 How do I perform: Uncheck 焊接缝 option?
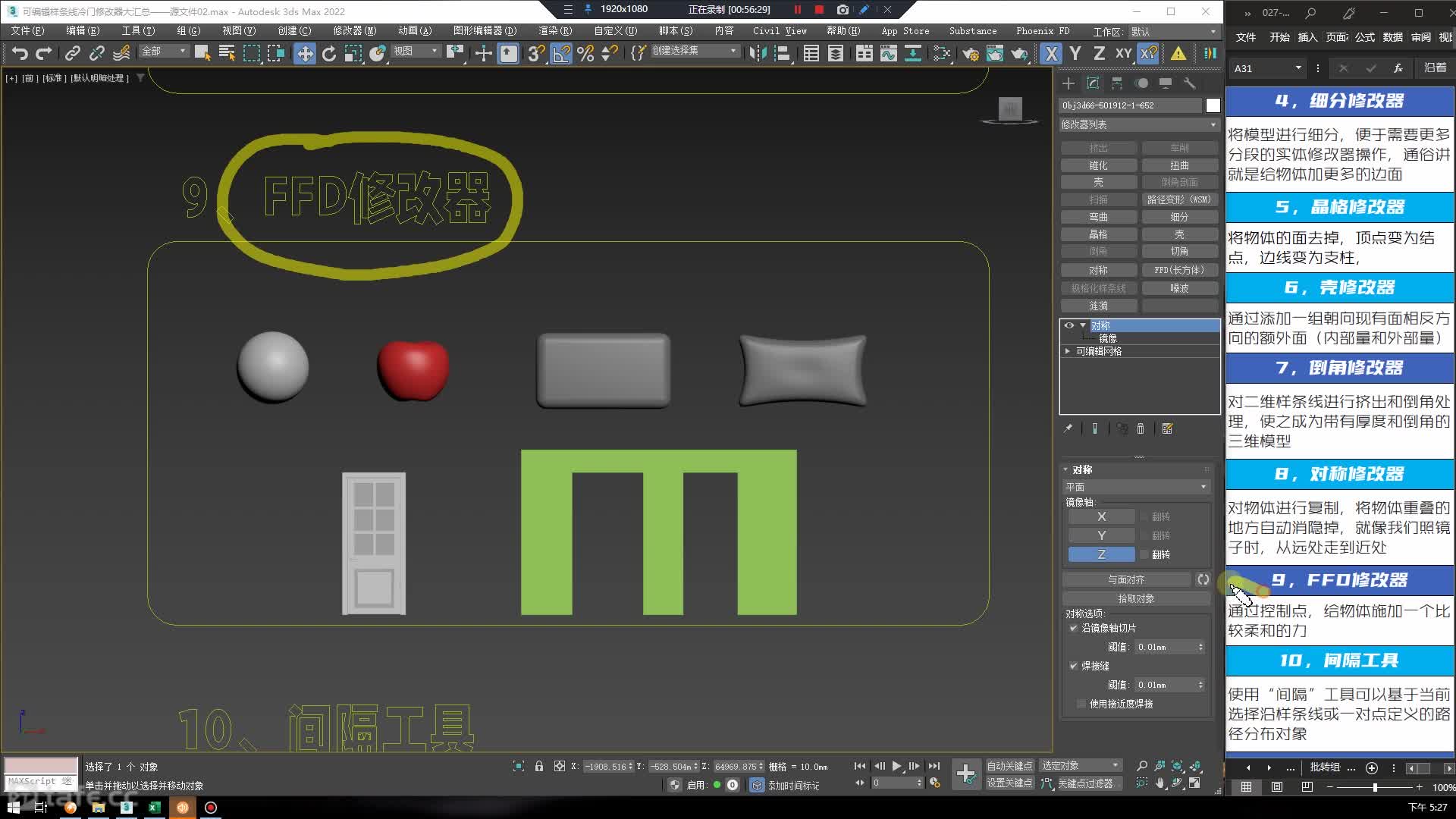[x=1073, y=666]
